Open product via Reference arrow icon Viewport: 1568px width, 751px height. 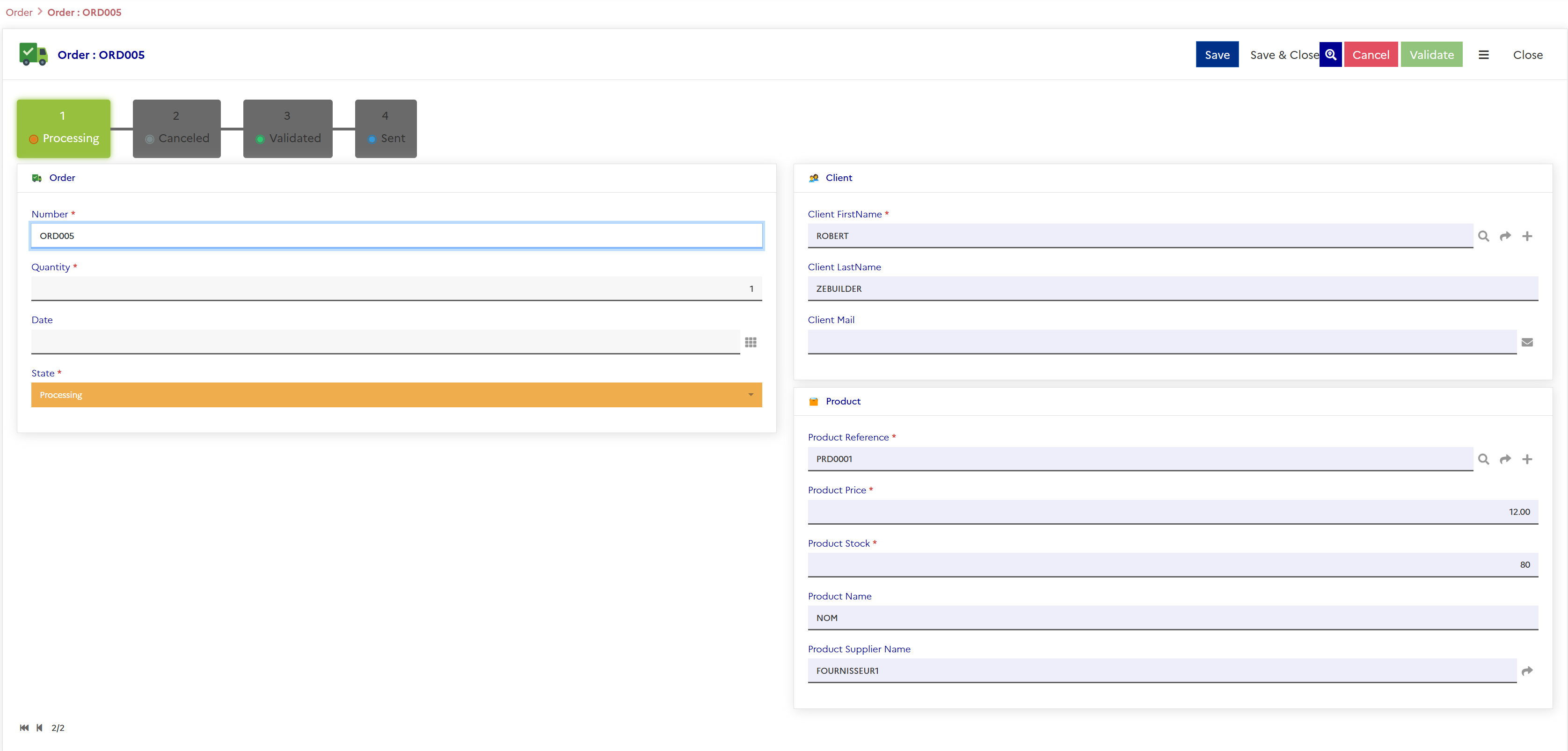pos(1505,459)
